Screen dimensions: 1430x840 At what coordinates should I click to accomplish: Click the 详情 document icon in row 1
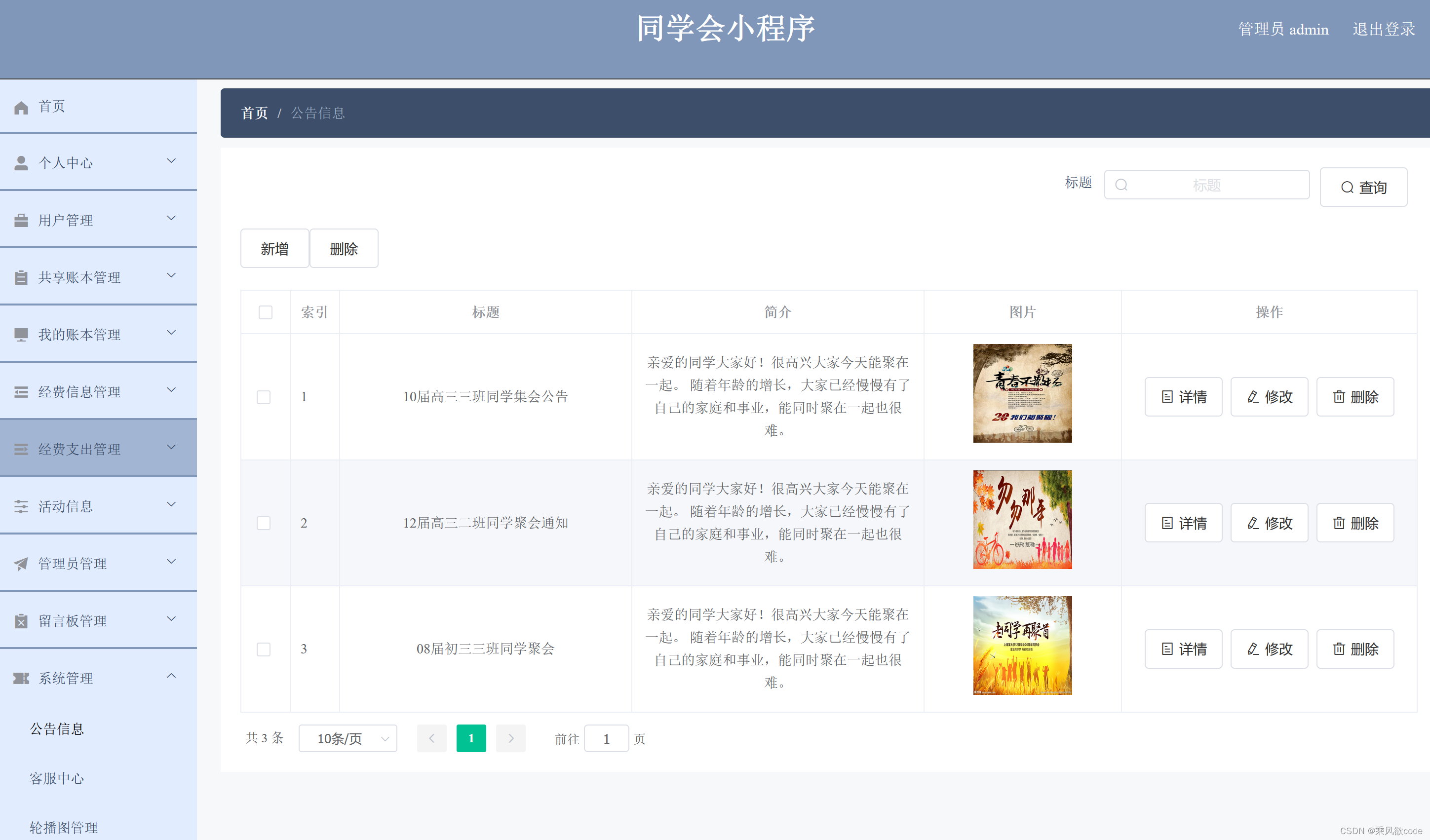coord(1167,396)
